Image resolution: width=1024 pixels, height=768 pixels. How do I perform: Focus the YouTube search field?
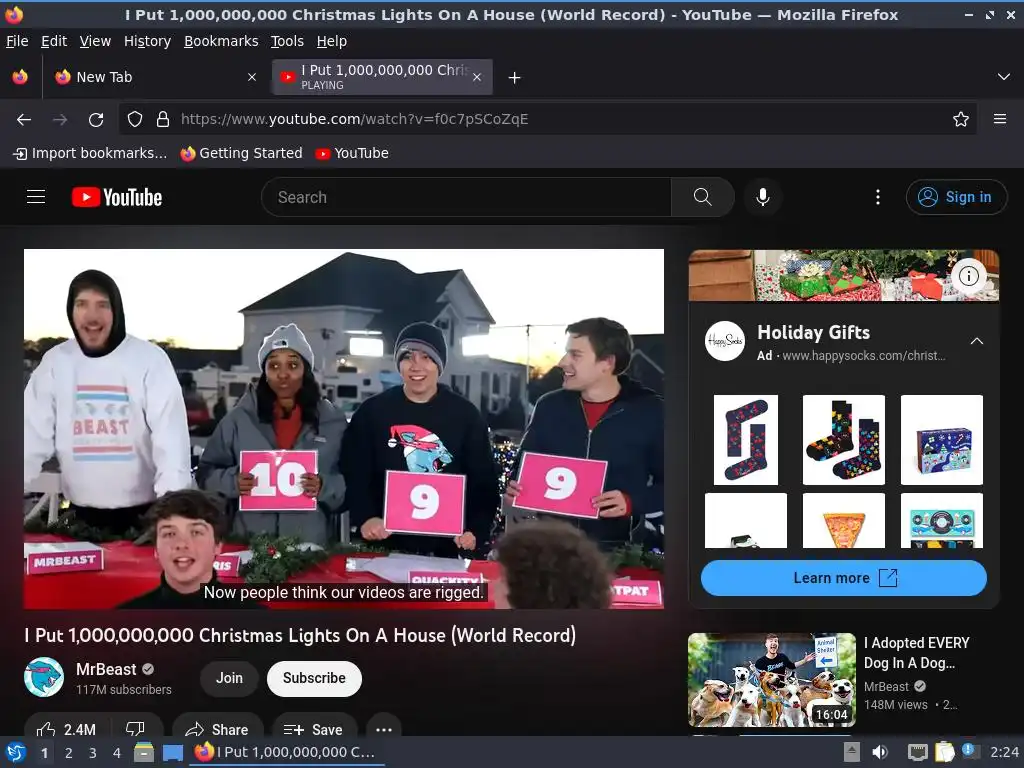coord(466,197)
